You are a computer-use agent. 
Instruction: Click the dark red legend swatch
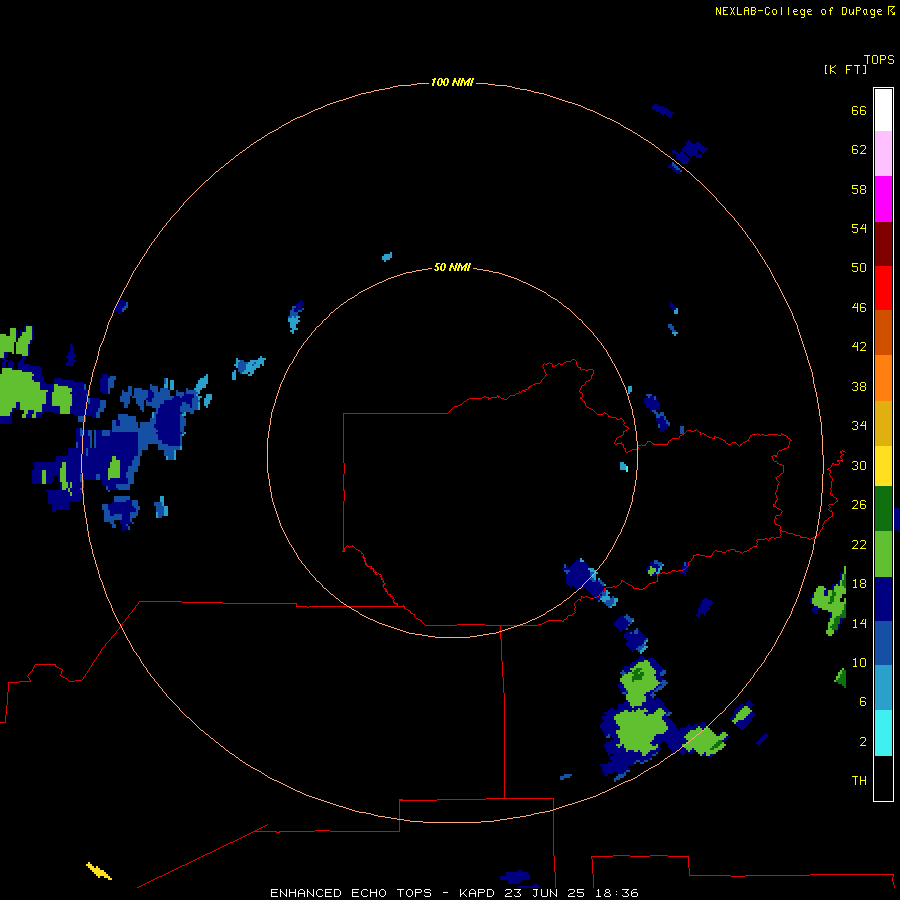pyautogui.click(x=883, y=243)
